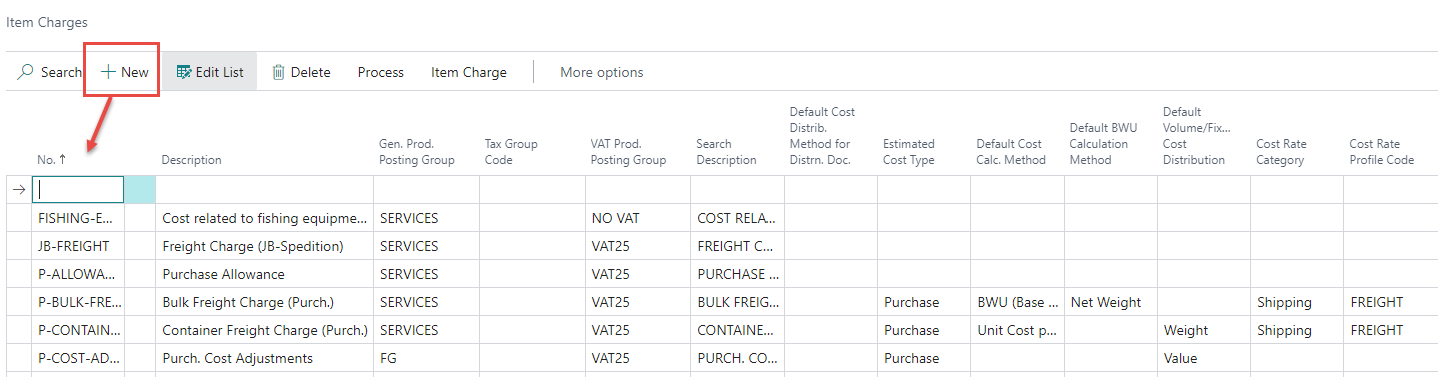Open the Item Charge menu
Viewport: 1438px width, 377px height.
tap(469, 72)
